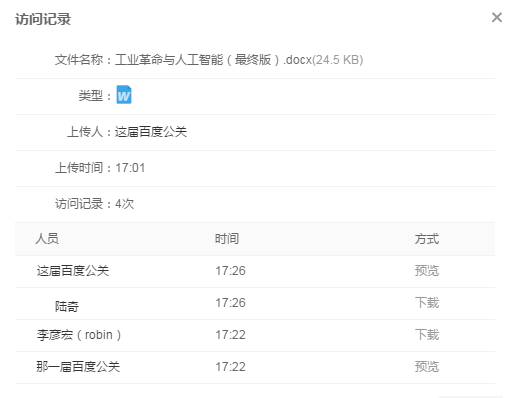Screen dimensions: 513x398
Task: Click the Word document type icon
Action: coord(124,95)
